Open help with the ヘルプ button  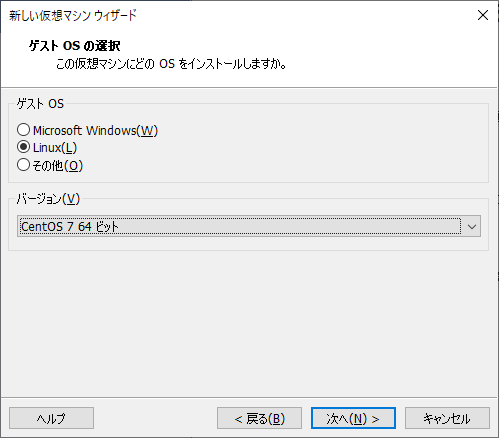(51, 418)
